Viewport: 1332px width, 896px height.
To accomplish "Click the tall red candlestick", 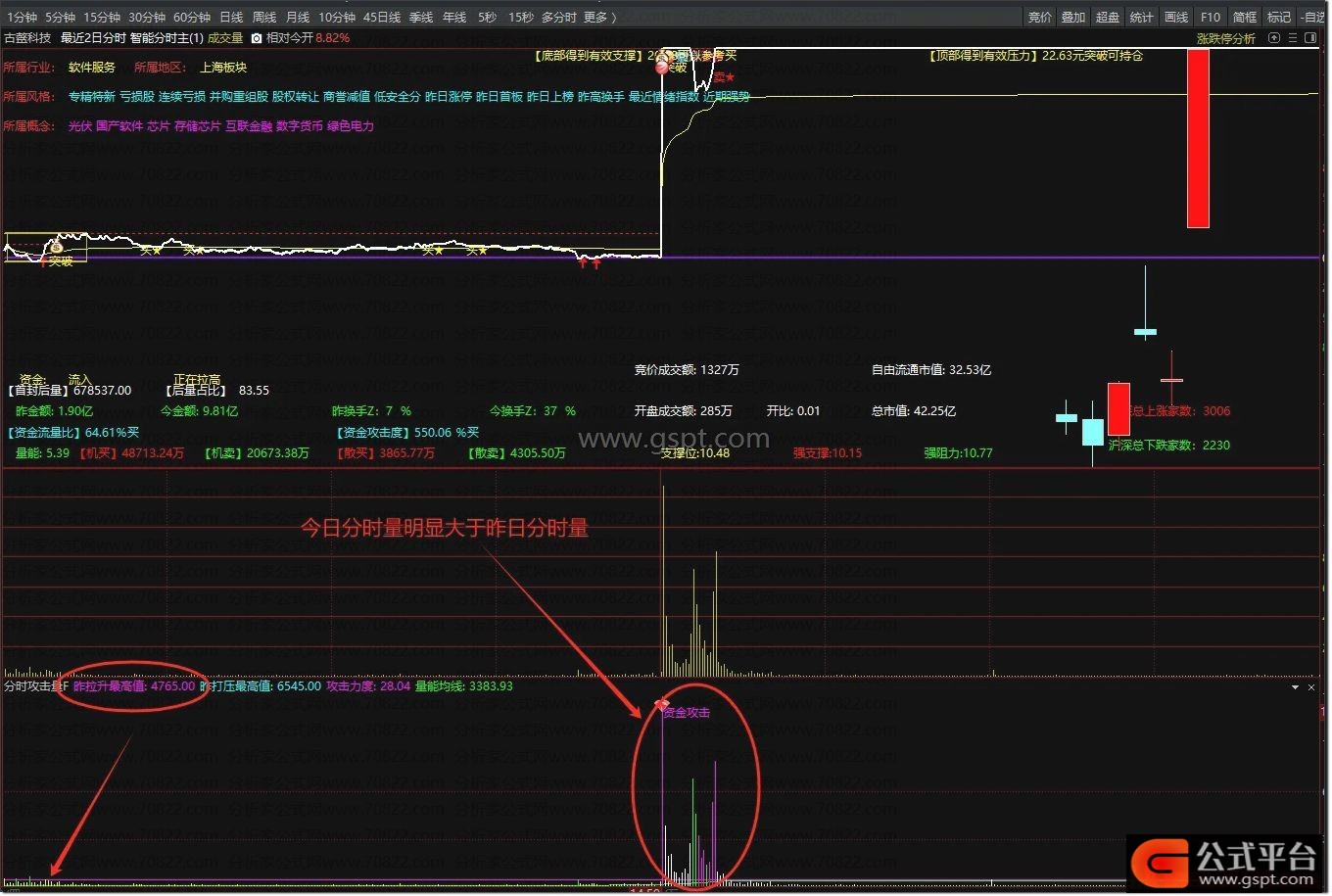I will [1198, 138].
